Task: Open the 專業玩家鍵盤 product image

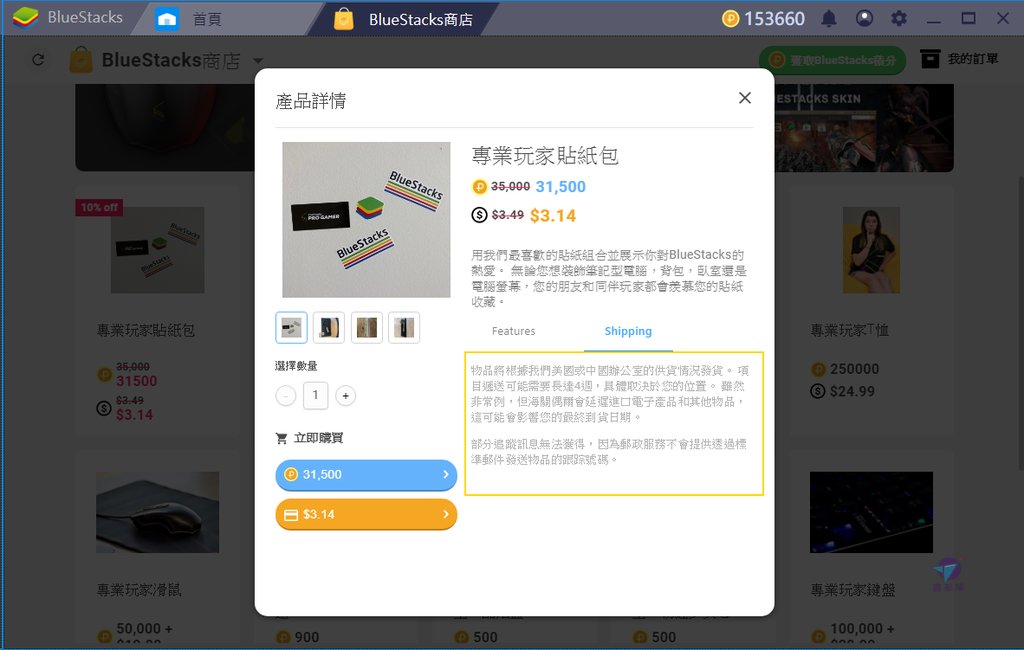Action: click(x=871, y=512)
